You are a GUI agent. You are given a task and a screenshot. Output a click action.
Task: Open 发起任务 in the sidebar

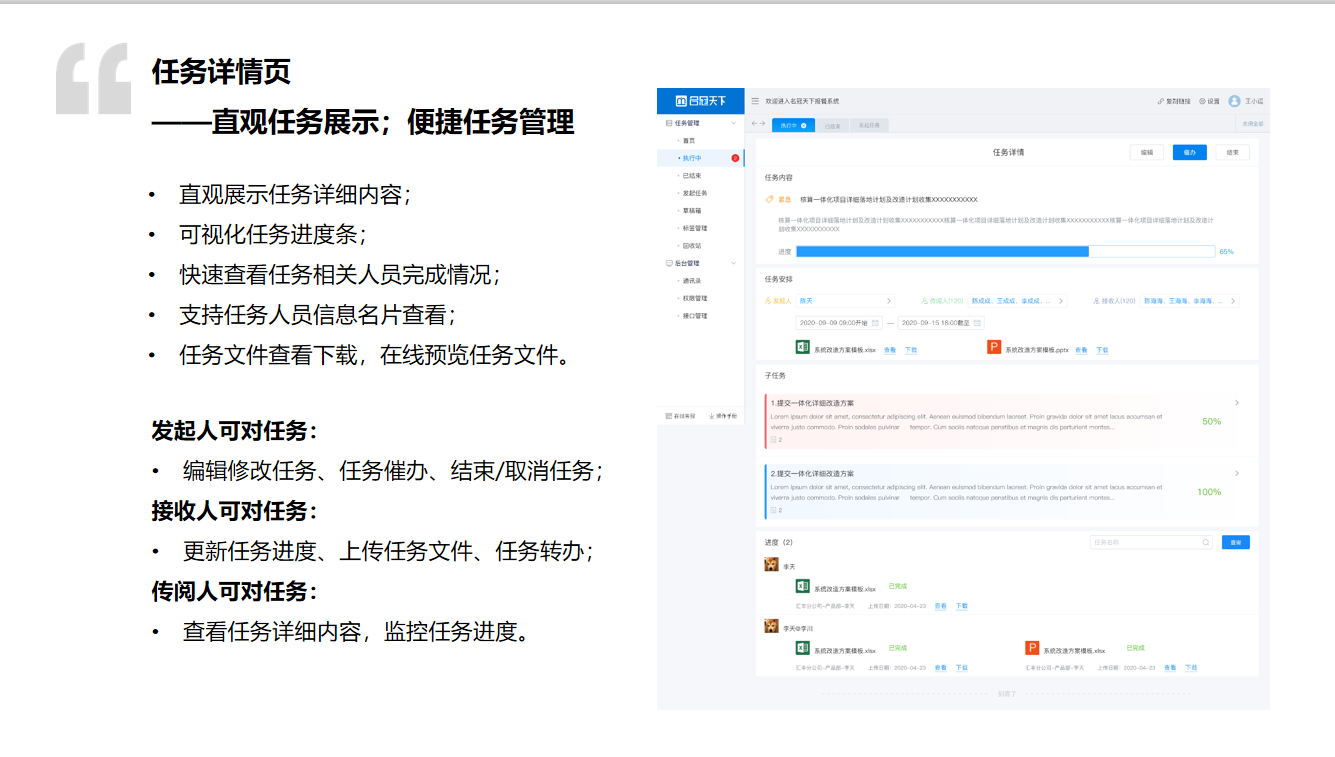coord(695,193)
